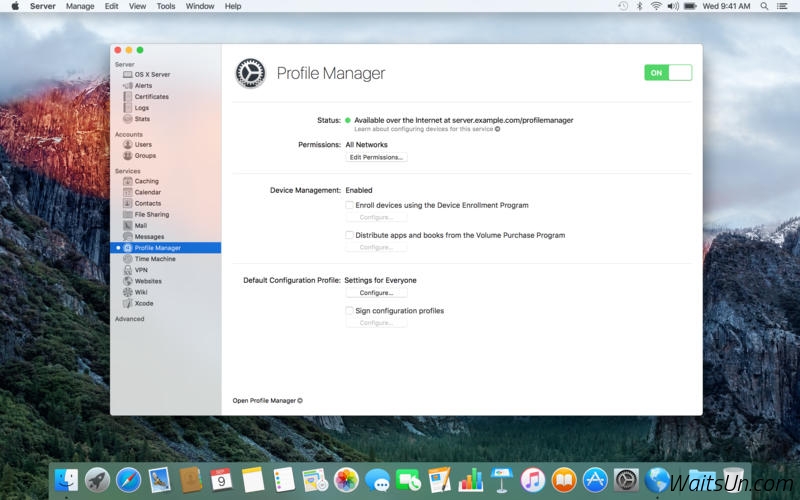Screen dimensions: 800x500
Task: Check Sign configuration profiles
Action: pyautogui.click(x=349, y=310)
